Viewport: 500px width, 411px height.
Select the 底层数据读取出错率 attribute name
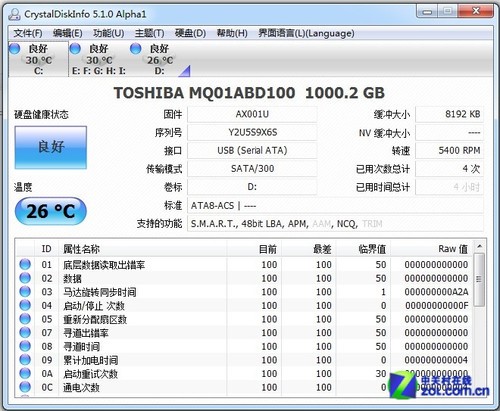(x=104, y=265)
